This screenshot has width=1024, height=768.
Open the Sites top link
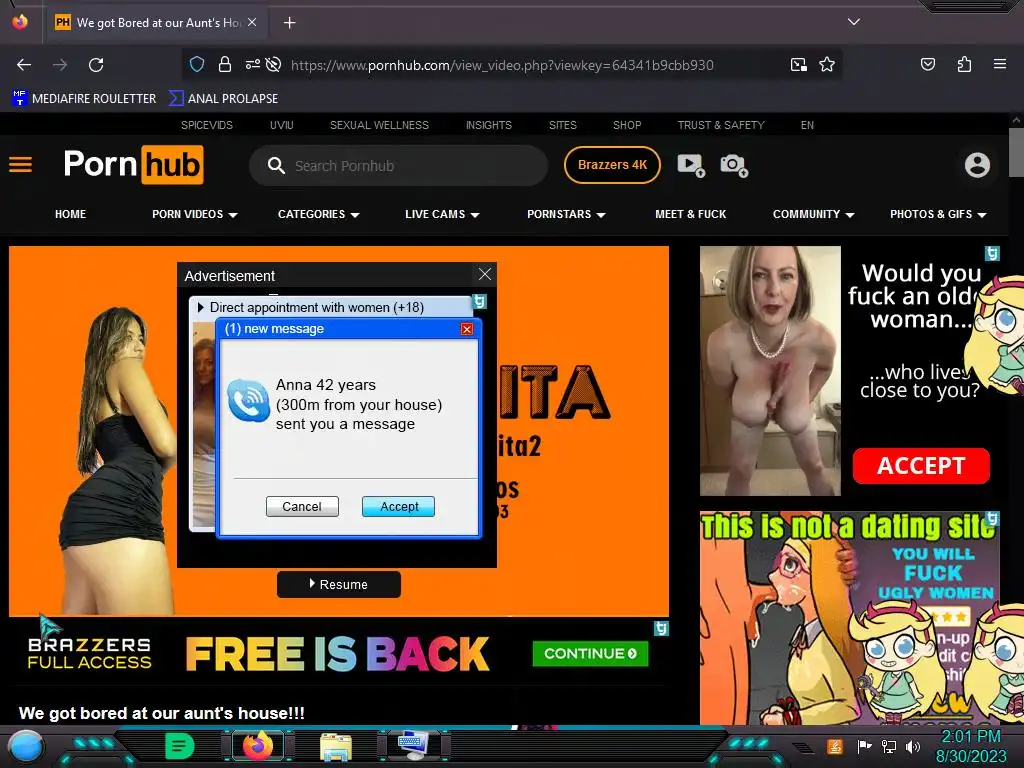[562, 125]
